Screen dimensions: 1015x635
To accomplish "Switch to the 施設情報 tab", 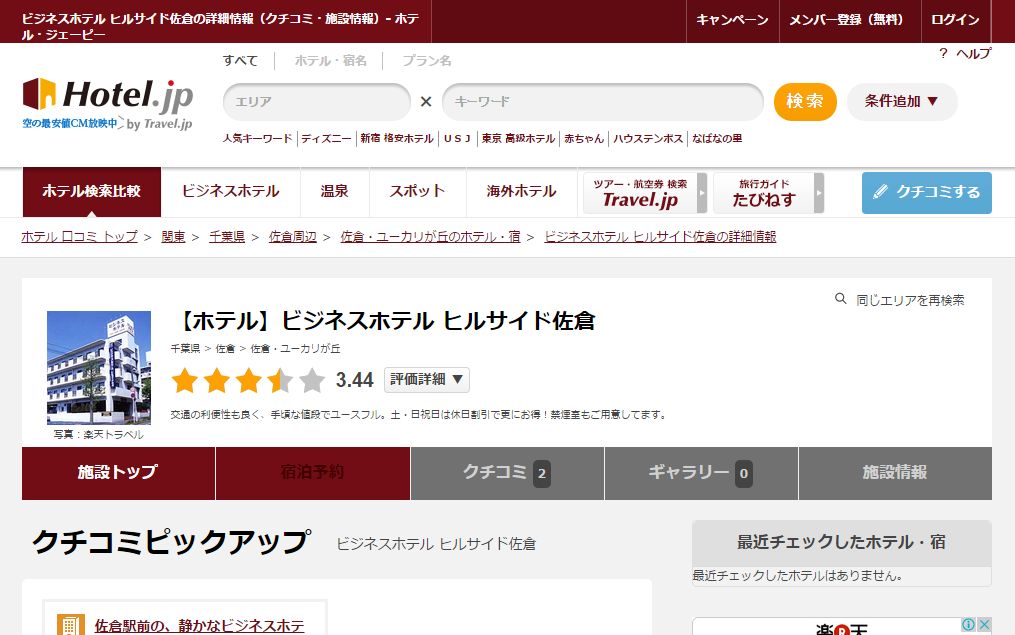I will point(895,473).
